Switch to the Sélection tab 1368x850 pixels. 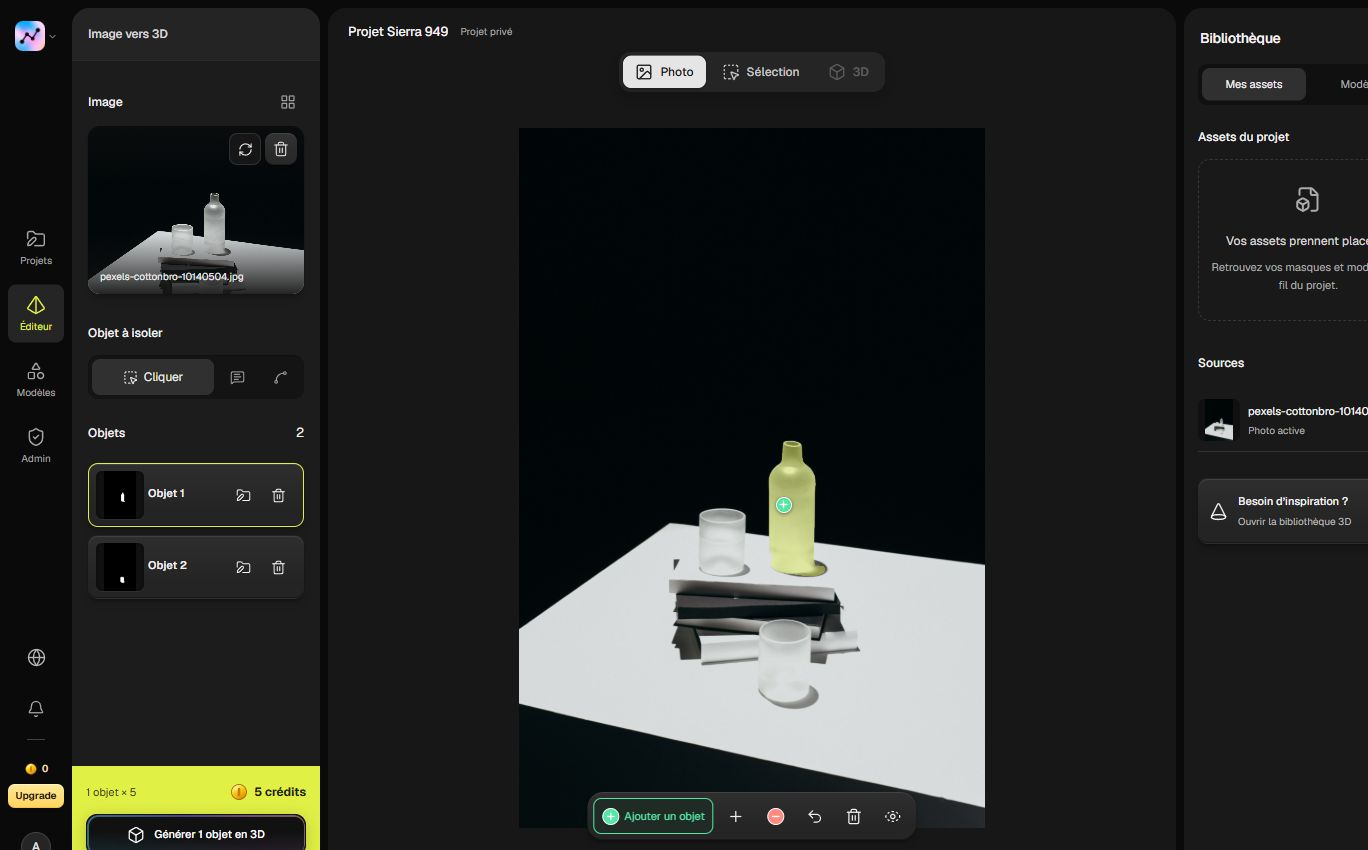point(761,72)
